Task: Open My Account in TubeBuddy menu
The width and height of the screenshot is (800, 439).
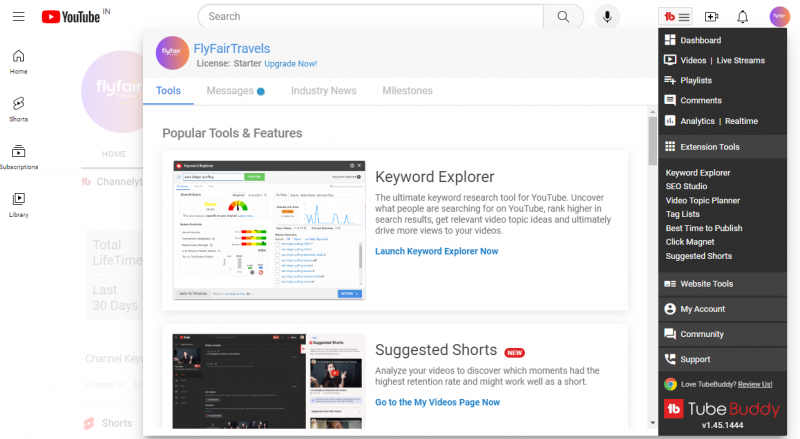Action: point(702,309)
